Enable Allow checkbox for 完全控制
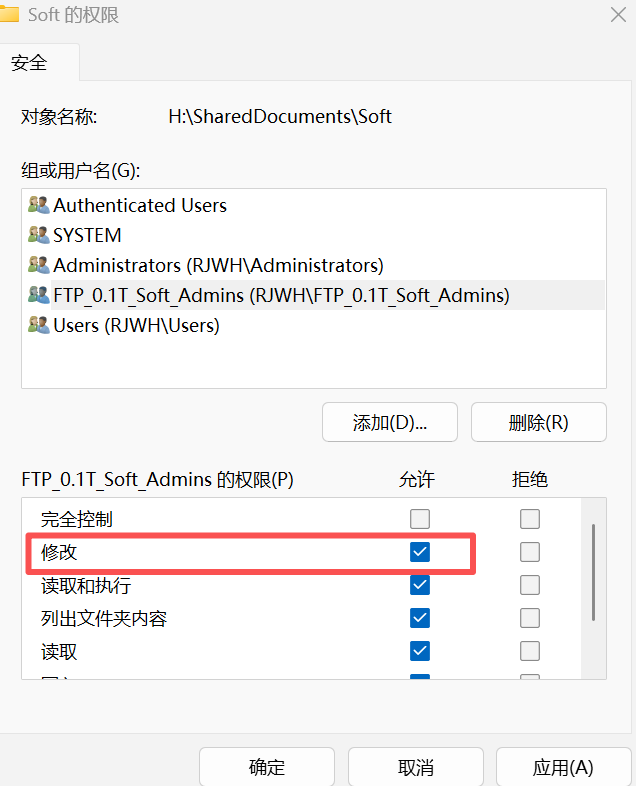Image resolution: width=636 pixels, height=786 pixels. pyautogui.click(x=419, y=519)
